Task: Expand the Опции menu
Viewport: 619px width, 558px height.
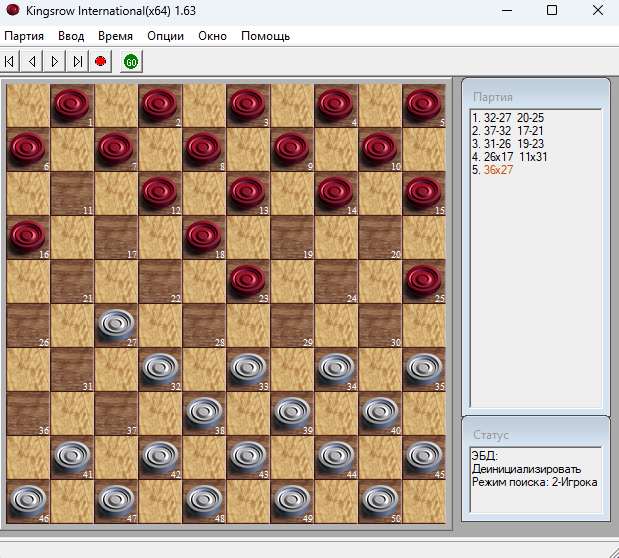Action: 165,36
